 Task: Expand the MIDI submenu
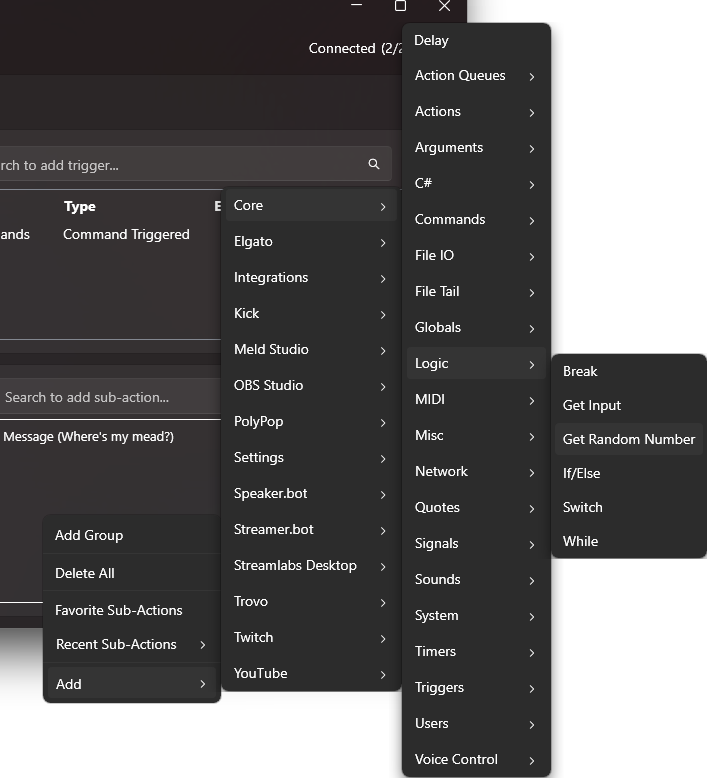[x=476, y=399]
